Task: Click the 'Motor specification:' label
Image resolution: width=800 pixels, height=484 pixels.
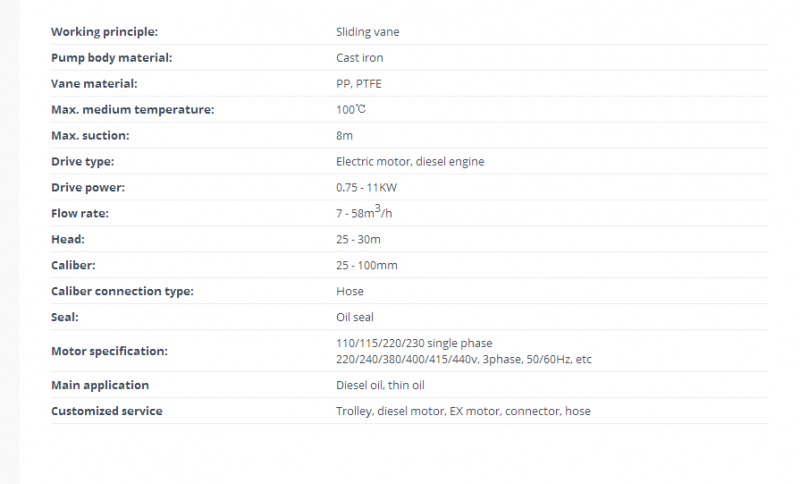Action: tap(109, 351)
